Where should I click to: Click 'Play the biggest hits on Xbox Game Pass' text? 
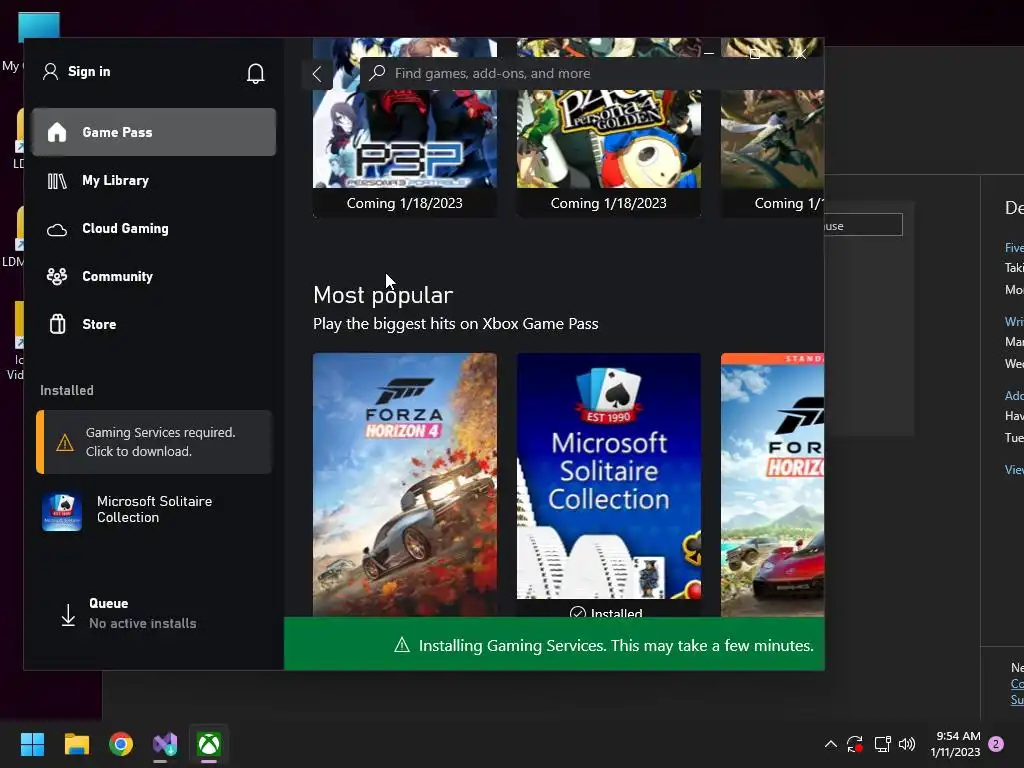(x=455, y=324)
